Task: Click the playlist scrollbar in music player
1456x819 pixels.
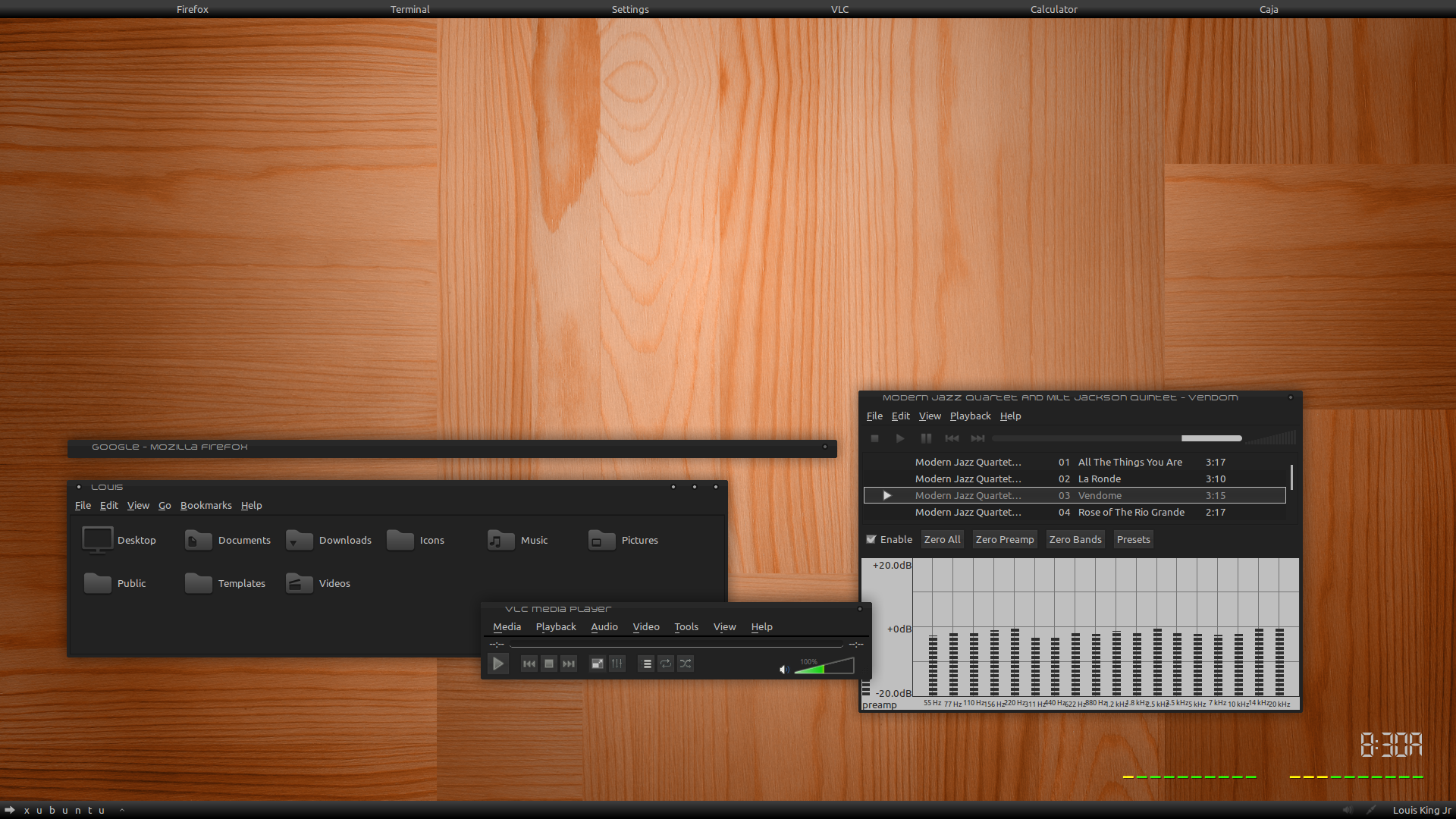Action: click(x=1291, y=478)
